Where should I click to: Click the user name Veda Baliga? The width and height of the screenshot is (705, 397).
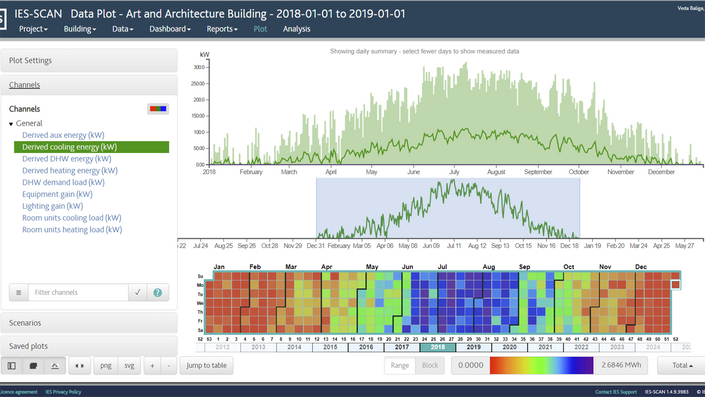point(691,8)
